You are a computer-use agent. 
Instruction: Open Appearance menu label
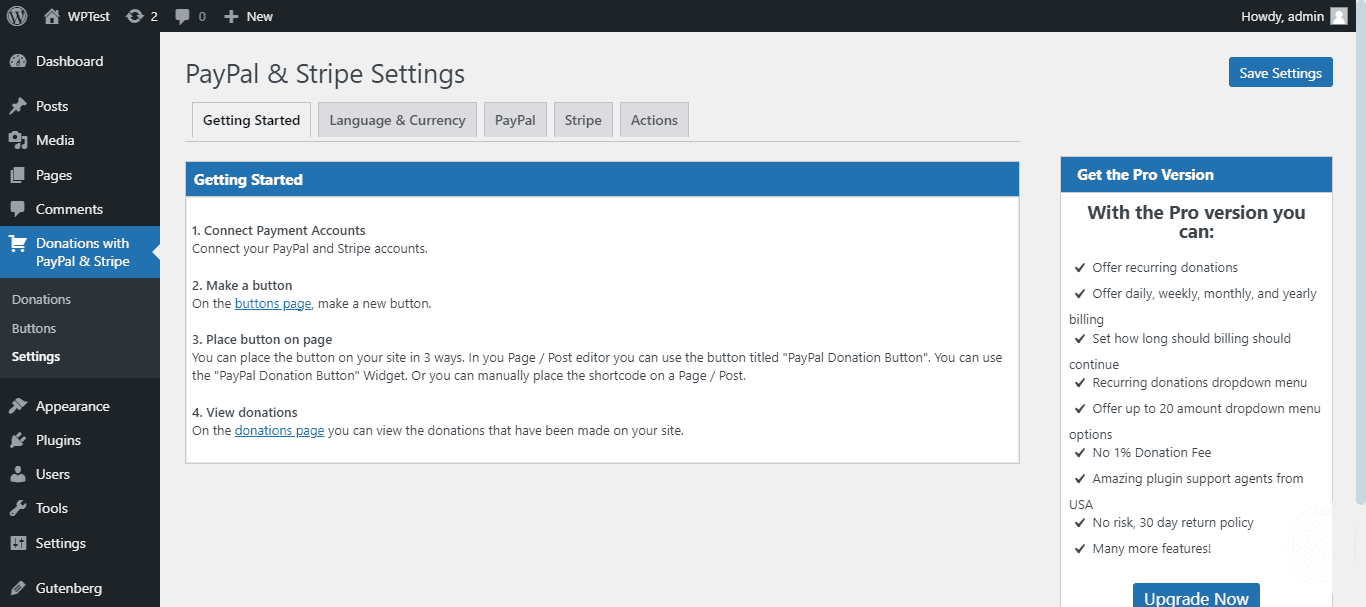pos(73,406)
